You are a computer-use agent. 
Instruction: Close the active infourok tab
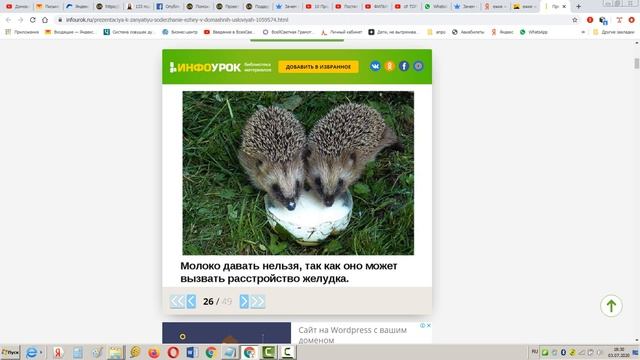(564, 7)
